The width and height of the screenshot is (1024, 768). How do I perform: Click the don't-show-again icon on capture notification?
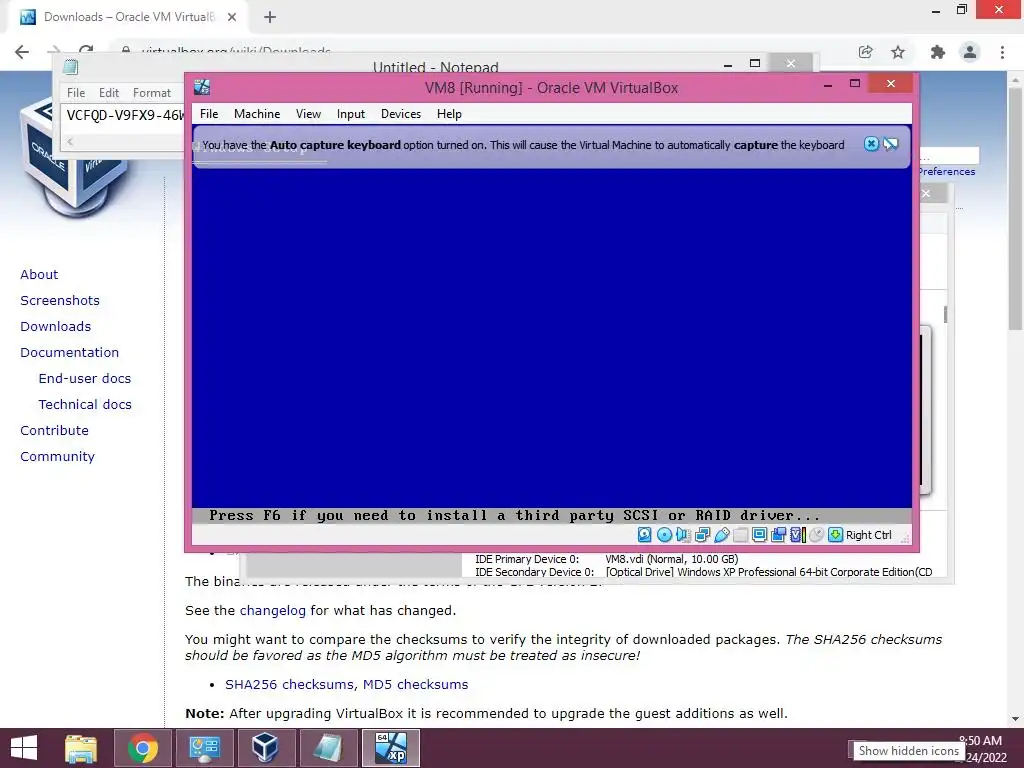coord(891,144)
